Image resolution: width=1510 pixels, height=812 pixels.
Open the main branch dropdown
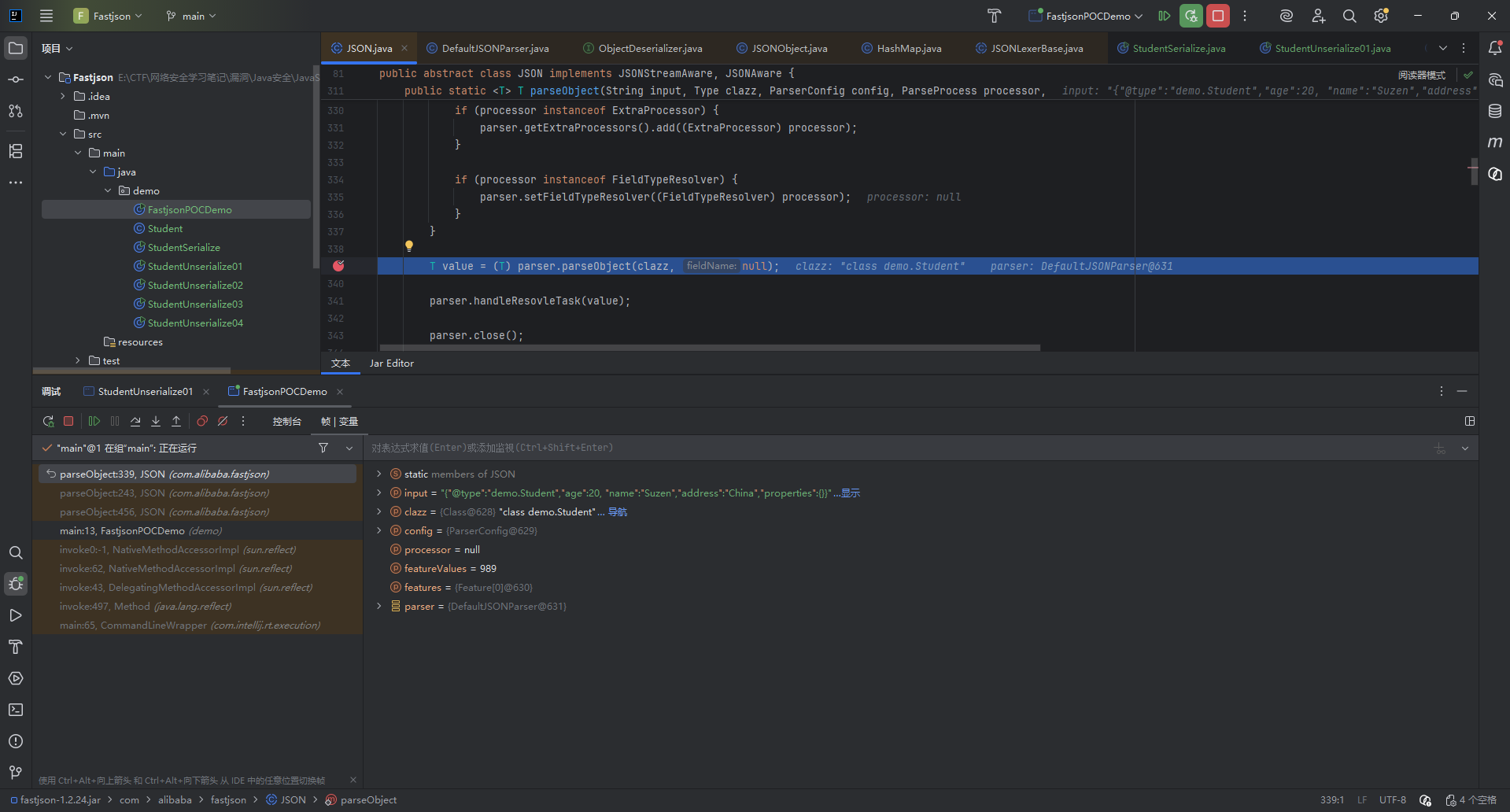coord(191,16)
